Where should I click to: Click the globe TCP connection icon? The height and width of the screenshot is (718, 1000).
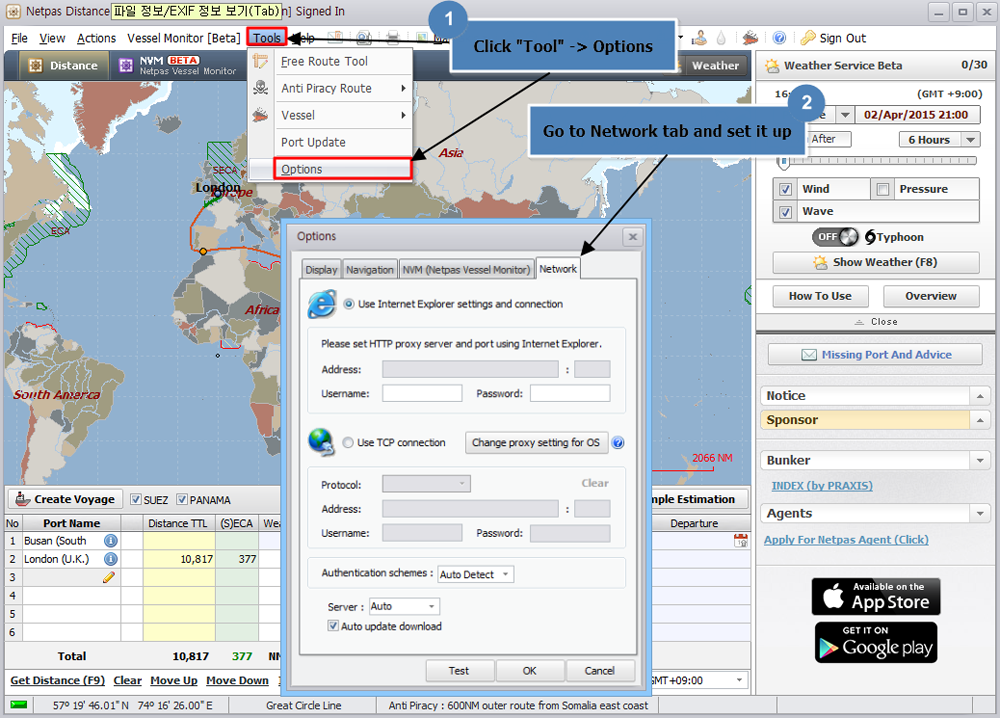tap(321, 443)
